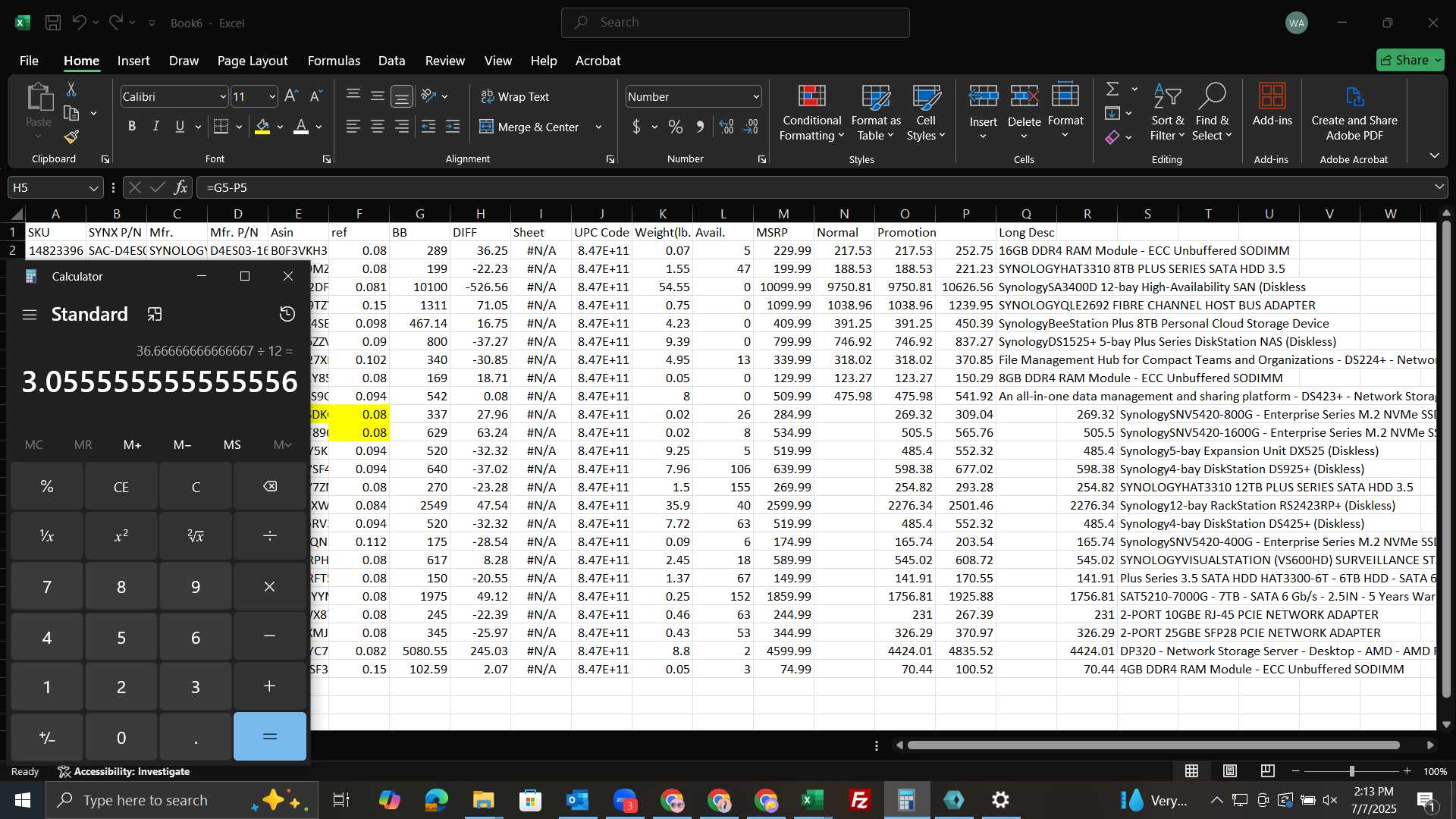This screenshot has height=819, width=1456.
Task: Apply the font color A icon
Action: 301,127
